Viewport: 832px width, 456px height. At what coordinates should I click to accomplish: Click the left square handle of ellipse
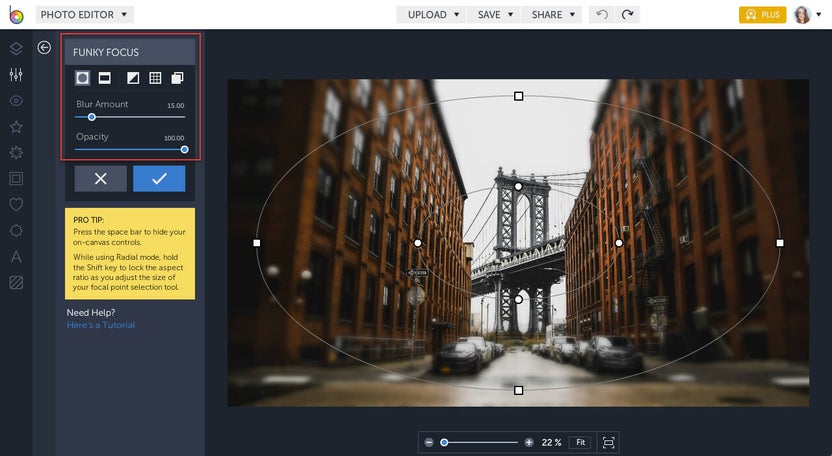point(257,243)
